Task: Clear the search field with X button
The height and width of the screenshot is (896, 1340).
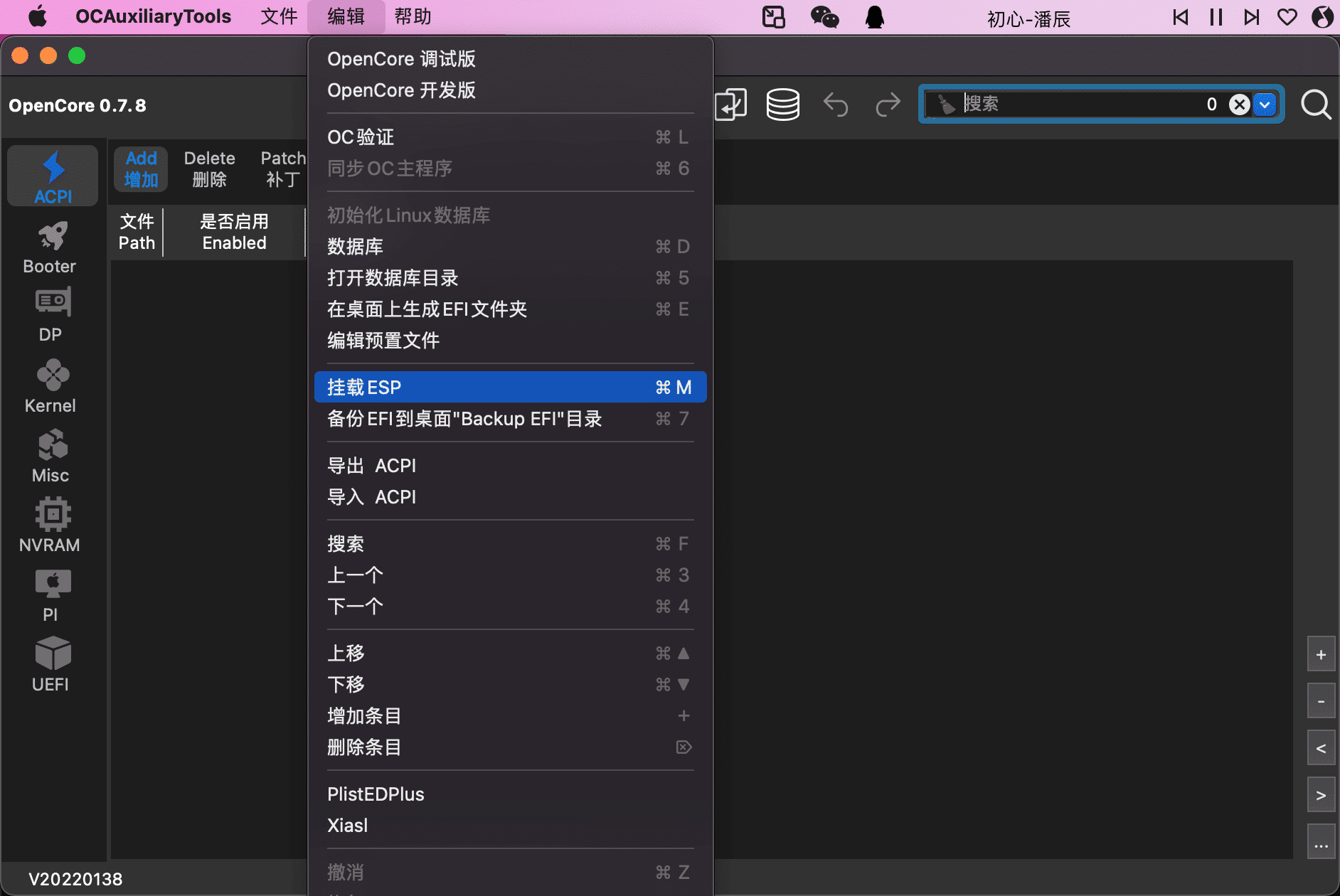Action: pyautogui.click(x=1239, y=105)
